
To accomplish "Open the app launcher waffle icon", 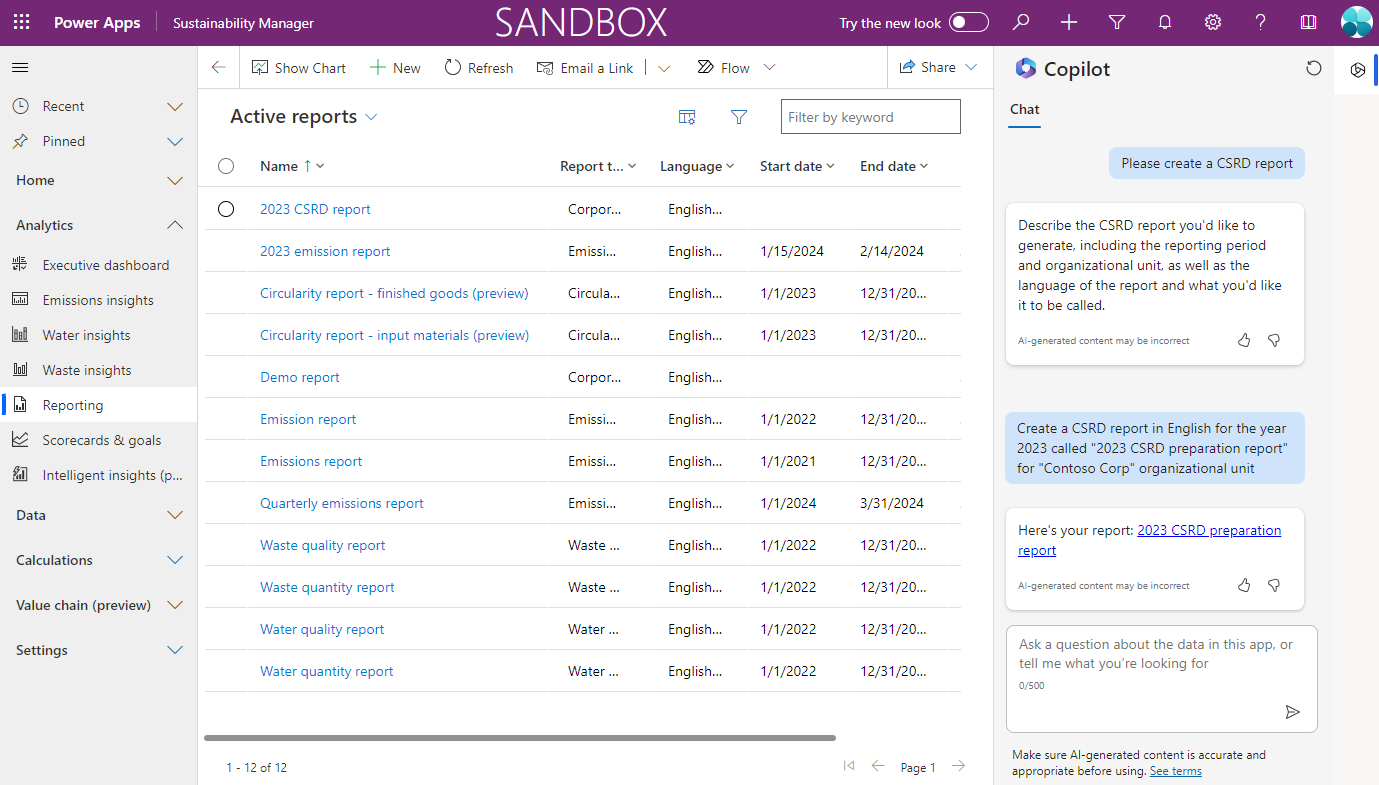I will coord(21,22).
